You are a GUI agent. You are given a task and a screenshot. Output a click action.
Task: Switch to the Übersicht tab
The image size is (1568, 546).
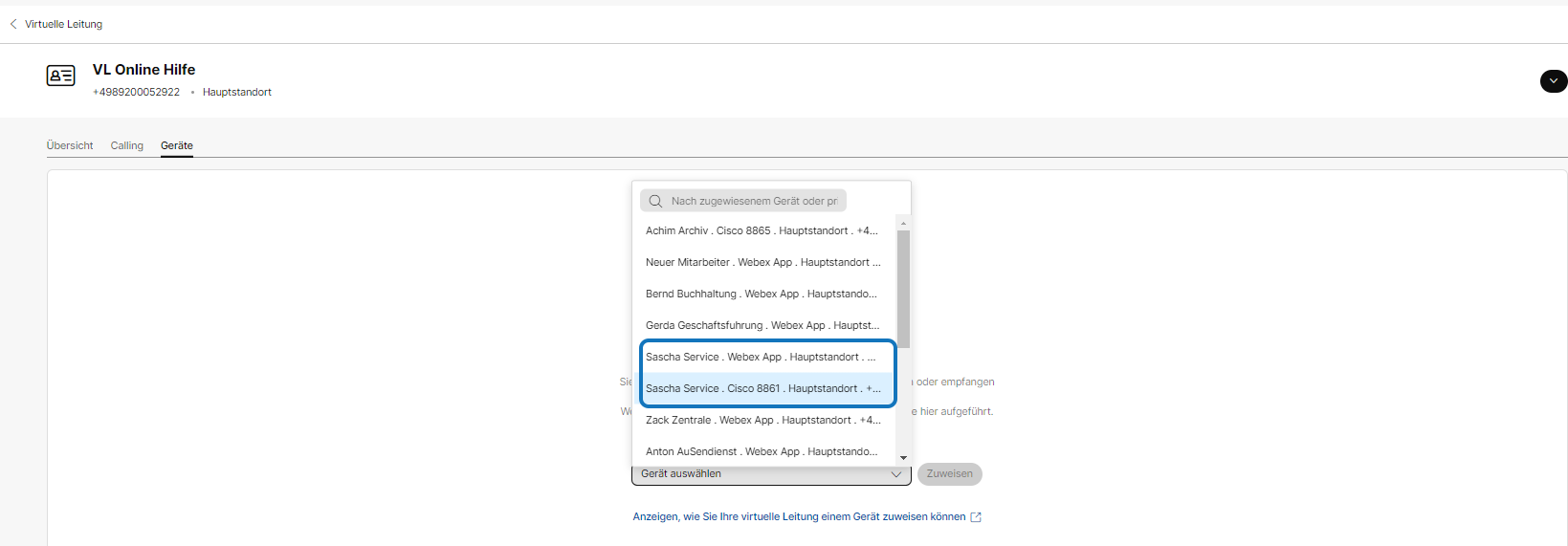(70, 145)
